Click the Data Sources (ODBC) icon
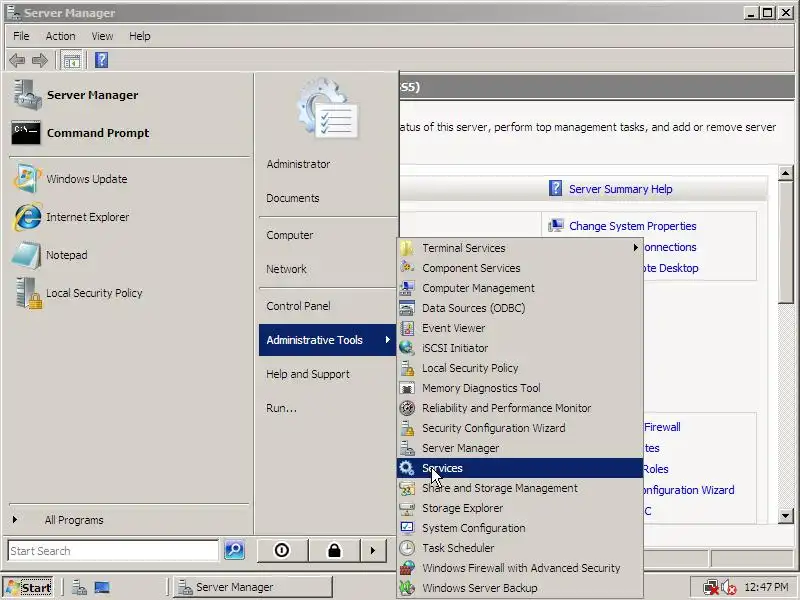 point(407,308)
